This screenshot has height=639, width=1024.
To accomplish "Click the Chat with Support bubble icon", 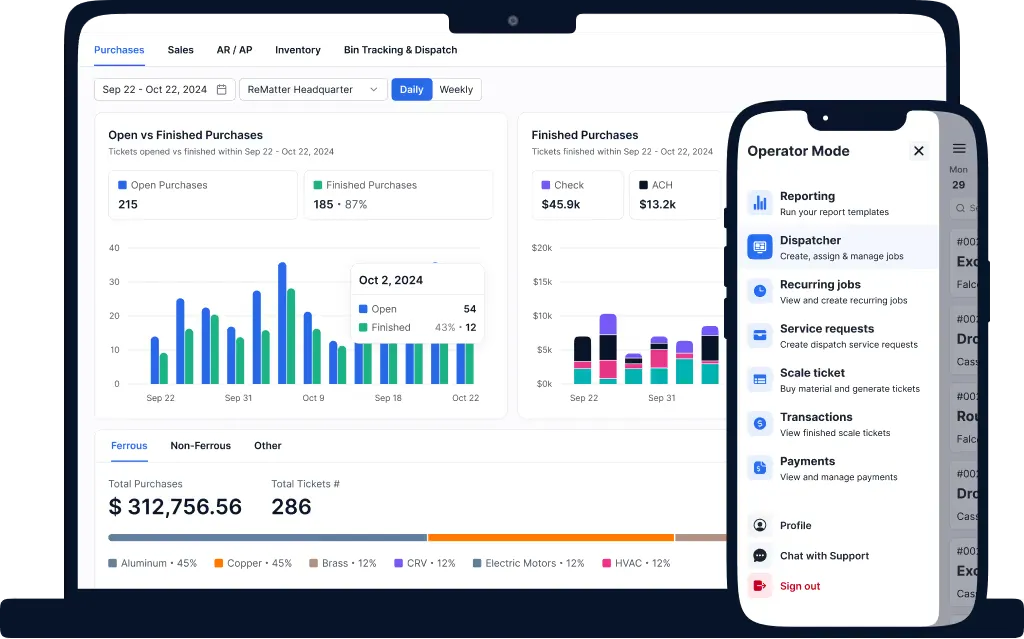I will point(760,556).
